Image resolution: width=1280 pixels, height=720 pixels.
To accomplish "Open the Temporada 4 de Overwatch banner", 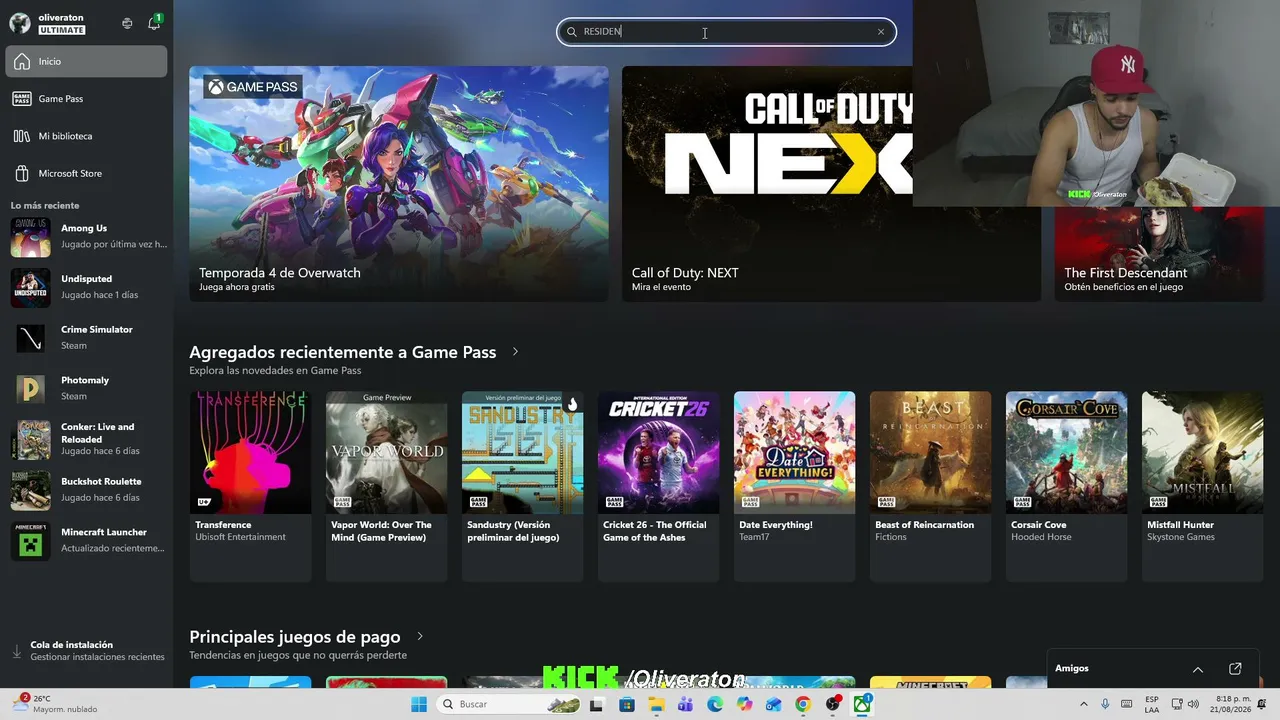I will pos(399,184).
